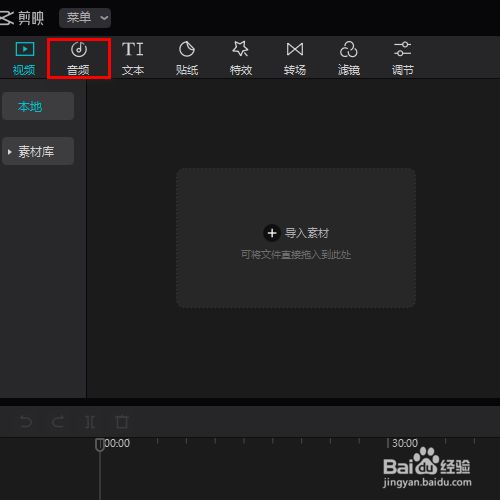
Task: Switch to the 音频 (Audio) tab
Action: [79, 58]
